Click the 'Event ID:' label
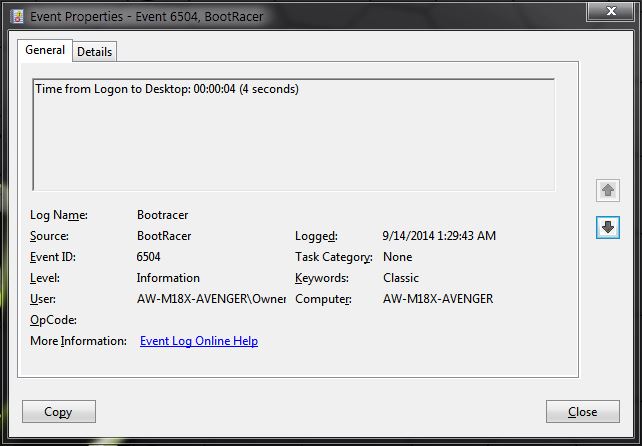The height and width of the screenshot is (446, 642). coord(53,257)
